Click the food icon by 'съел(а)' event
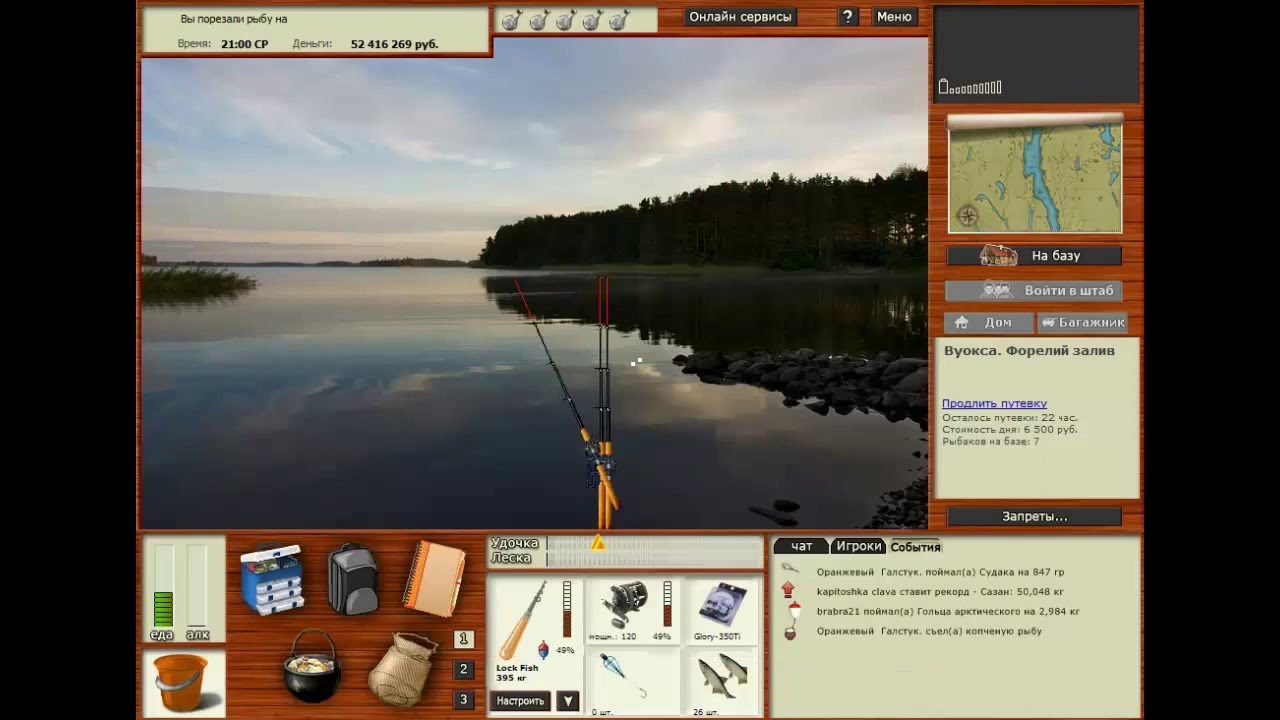This screenshot has height=720, width=1280. point(790,631)
